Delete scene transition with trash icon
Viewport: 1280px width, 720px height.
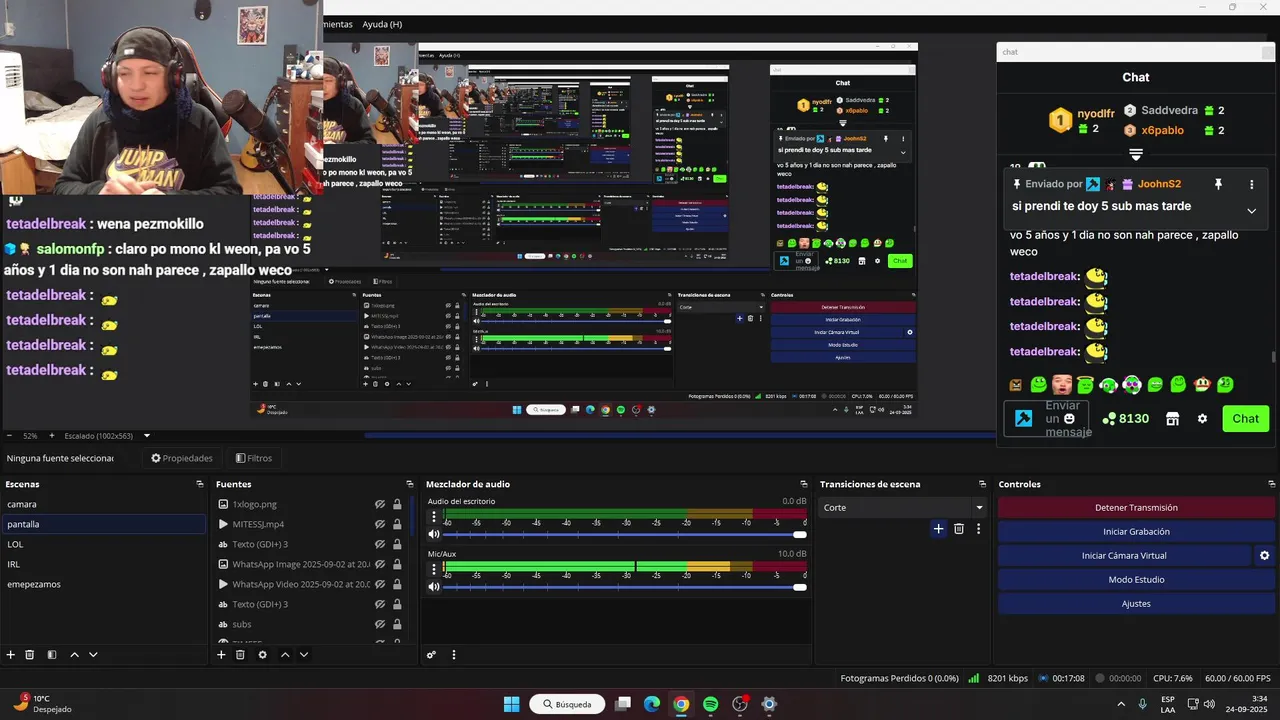[x=959, y=529]
